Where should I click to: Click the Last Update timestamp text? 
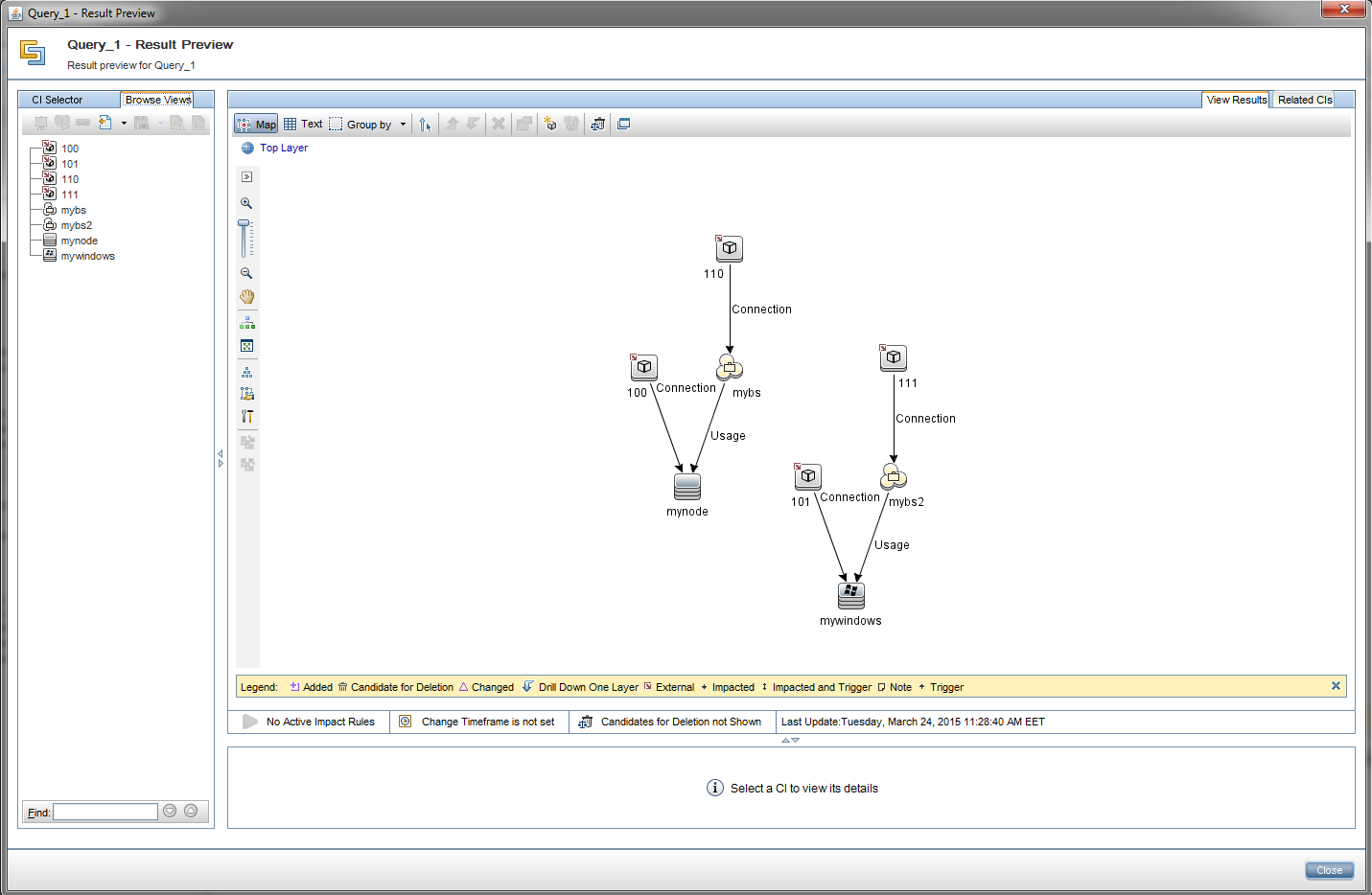click(x=913, y=722)
